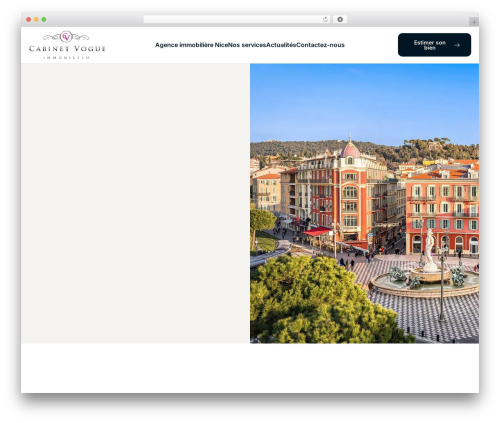Click the Estimer son bien button
The height and width of the screenshot is (423, 500).
tap(434, 45)
